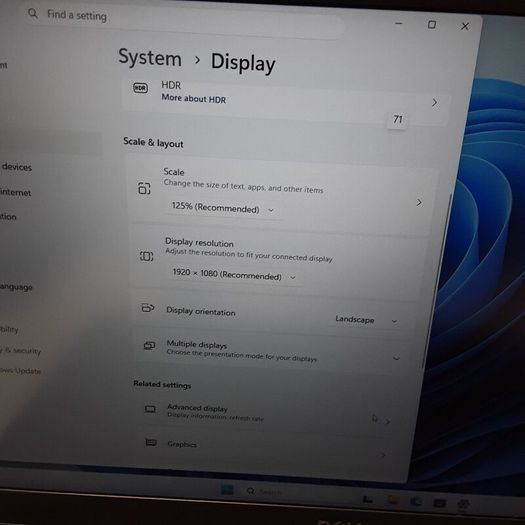Open the 1920 × 1080 resolution dropdown
Image resolution: width=525 pixels, height=525 pixels.
(234, 275)
